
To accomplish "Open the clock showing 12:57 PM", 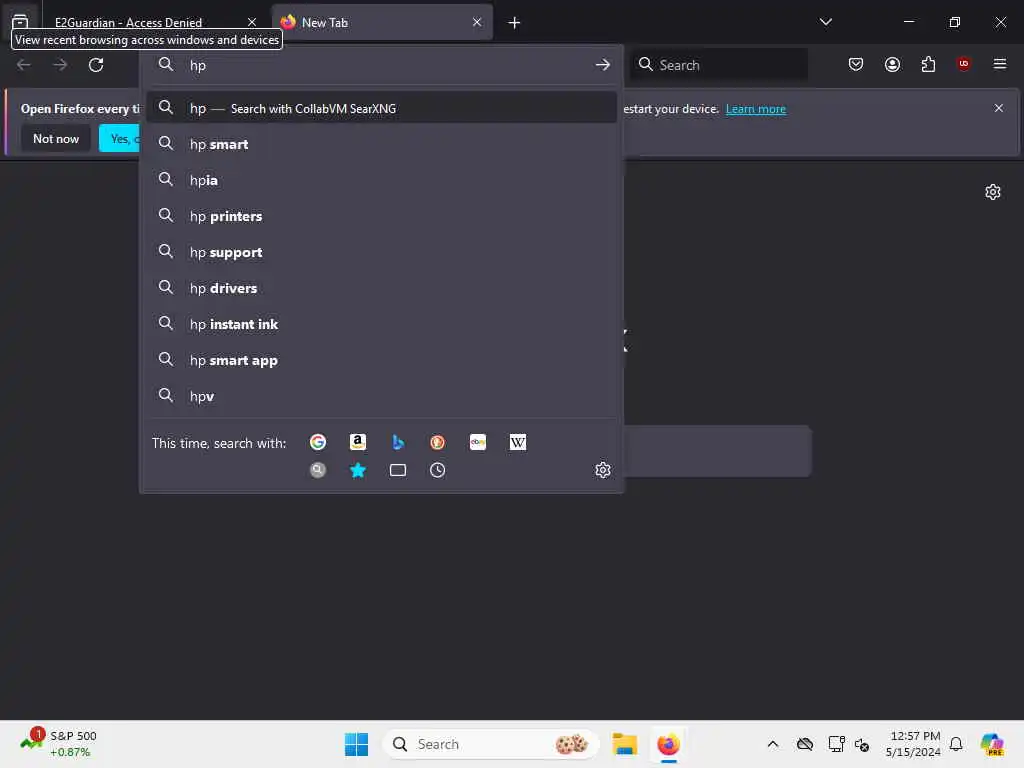I will [912, 744].
